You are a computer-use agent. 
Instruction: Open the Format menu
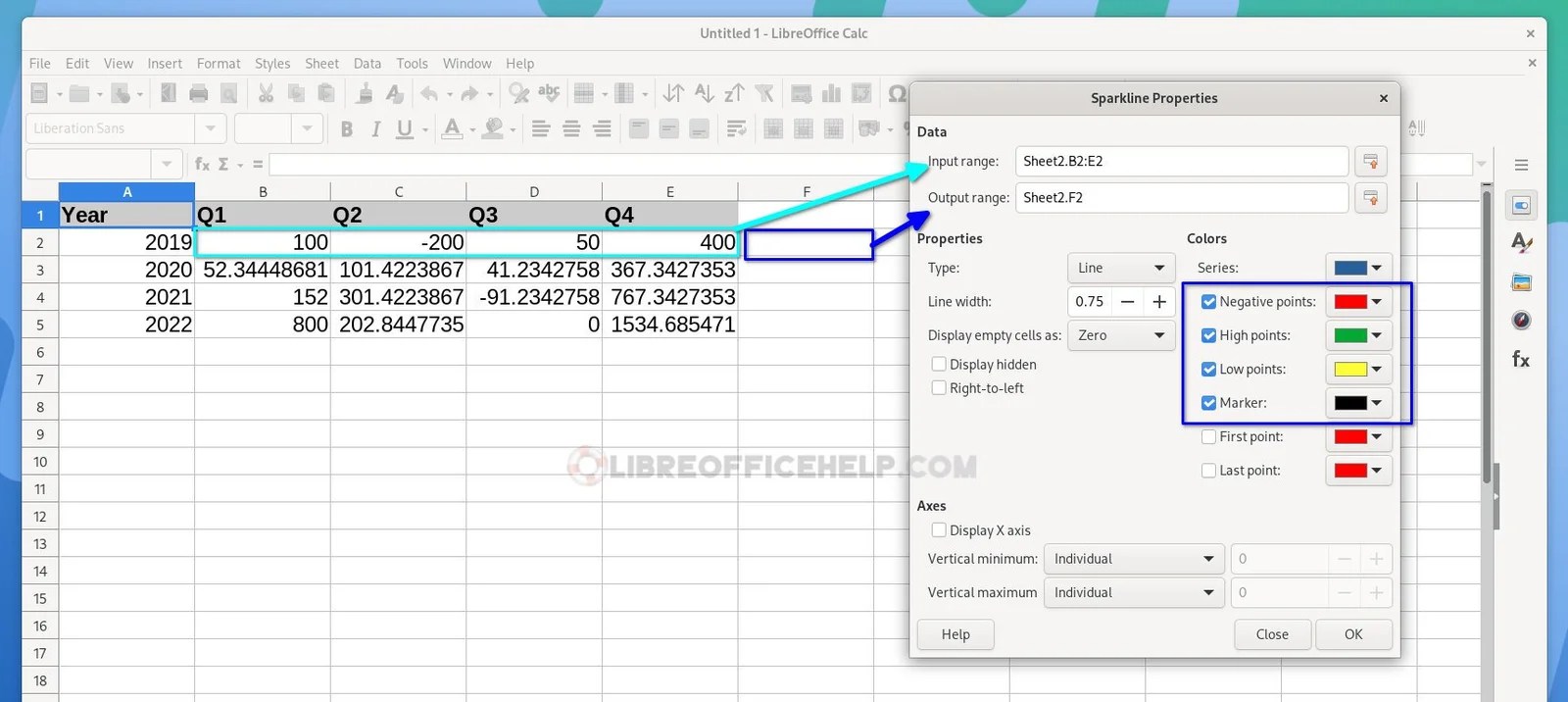[219, 64]
